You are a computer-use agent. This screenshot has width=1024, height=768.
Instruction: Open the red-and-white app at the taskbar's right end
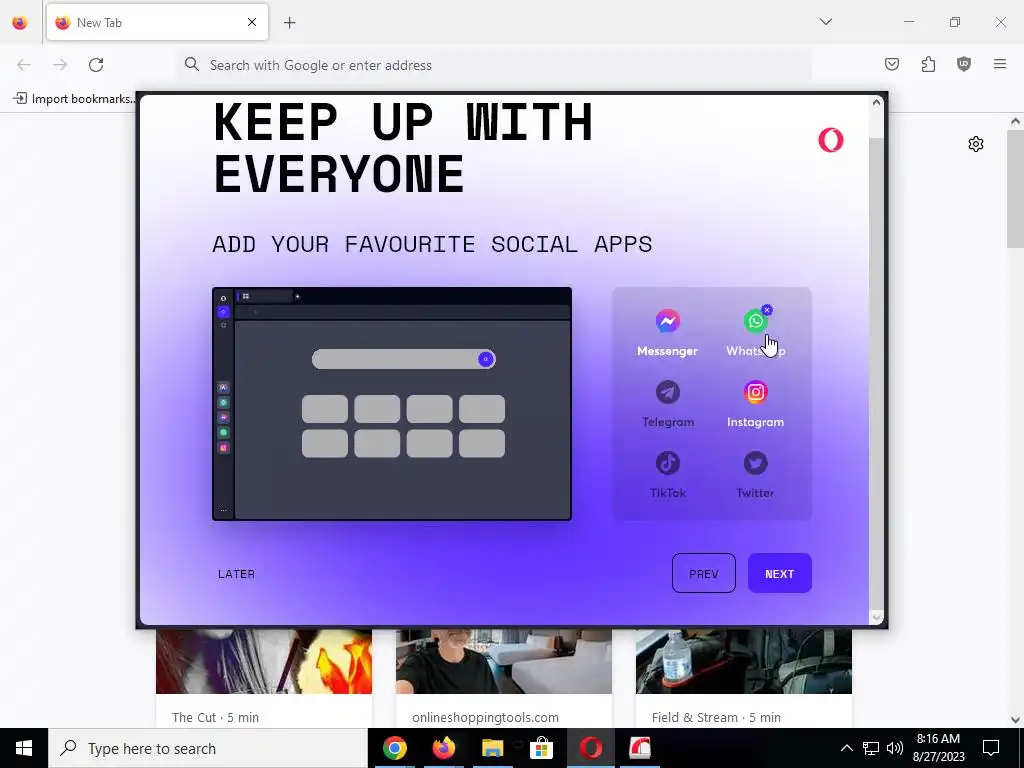coord(639,748)
